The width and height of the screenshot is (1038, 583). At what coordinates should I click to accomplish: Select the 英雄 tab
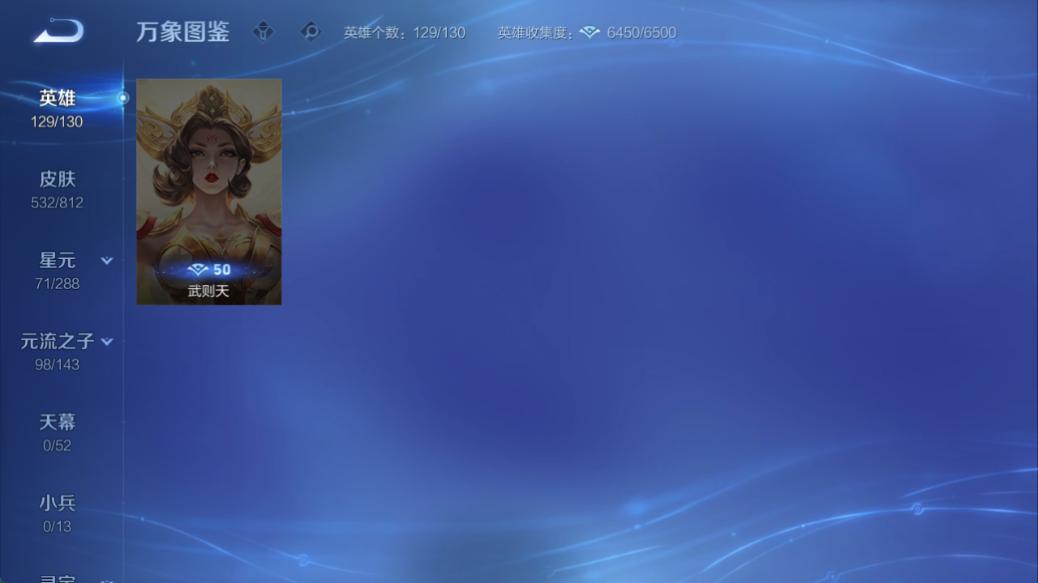coord(57,109)
